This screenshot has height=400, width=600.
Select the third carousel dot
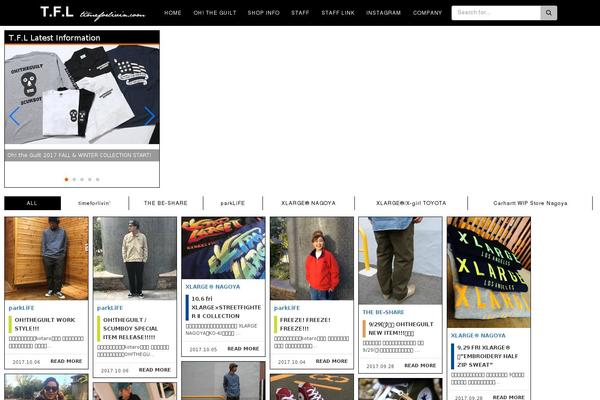click(82, 179)
